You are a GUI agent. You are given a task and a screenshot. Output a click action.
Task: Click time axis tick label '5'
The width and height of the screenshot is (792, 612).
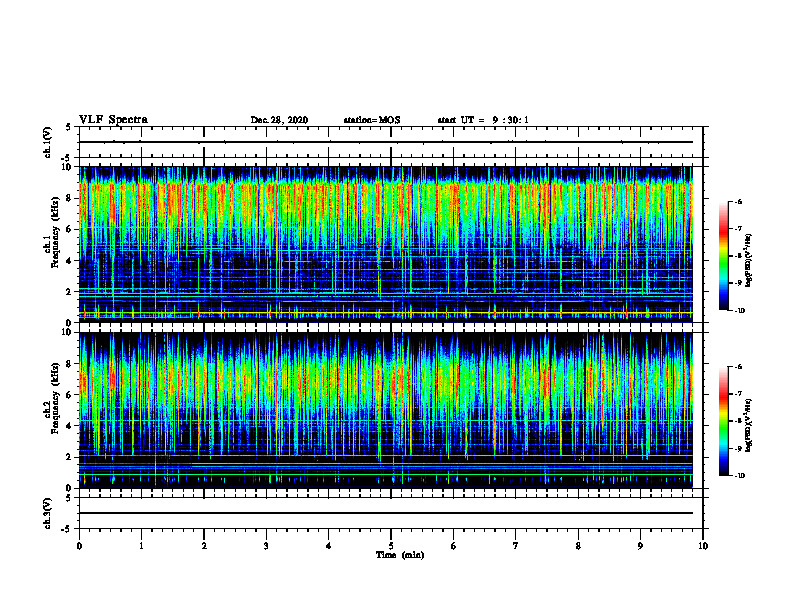tap(391, 546)
